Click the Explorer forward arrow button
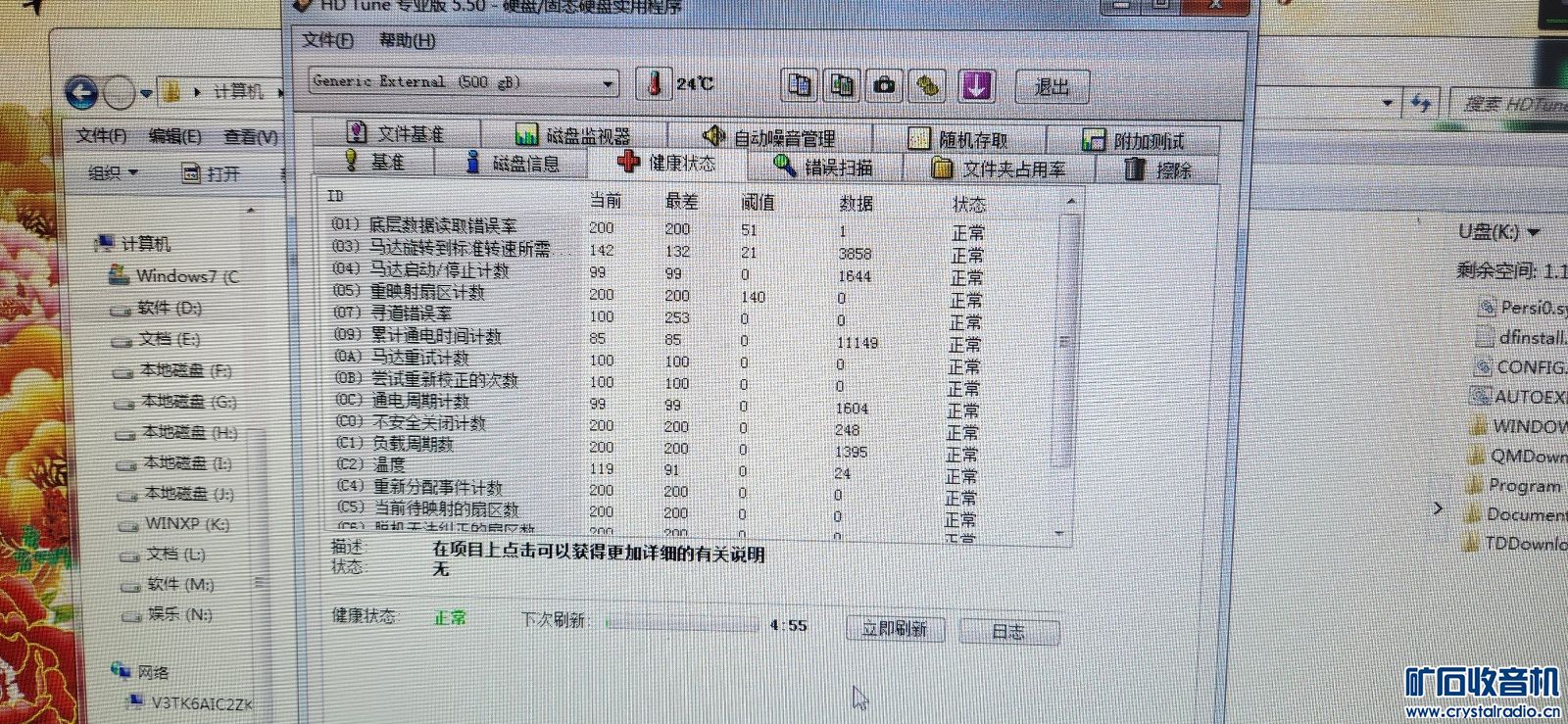The width and height of the screenshot is (1568, 724). [120, 93]
